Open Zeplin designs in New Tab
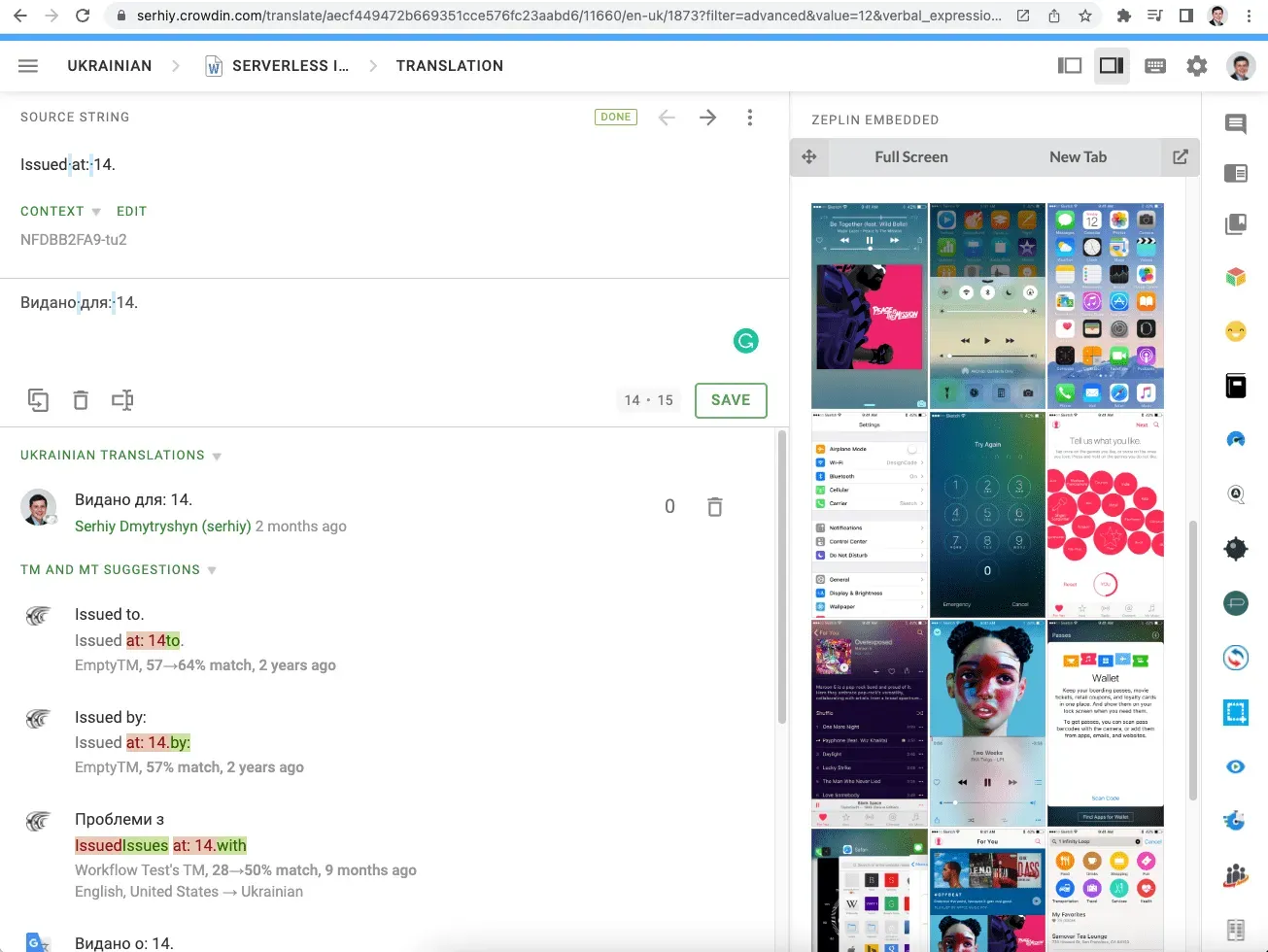 [x=1078, y=156]
